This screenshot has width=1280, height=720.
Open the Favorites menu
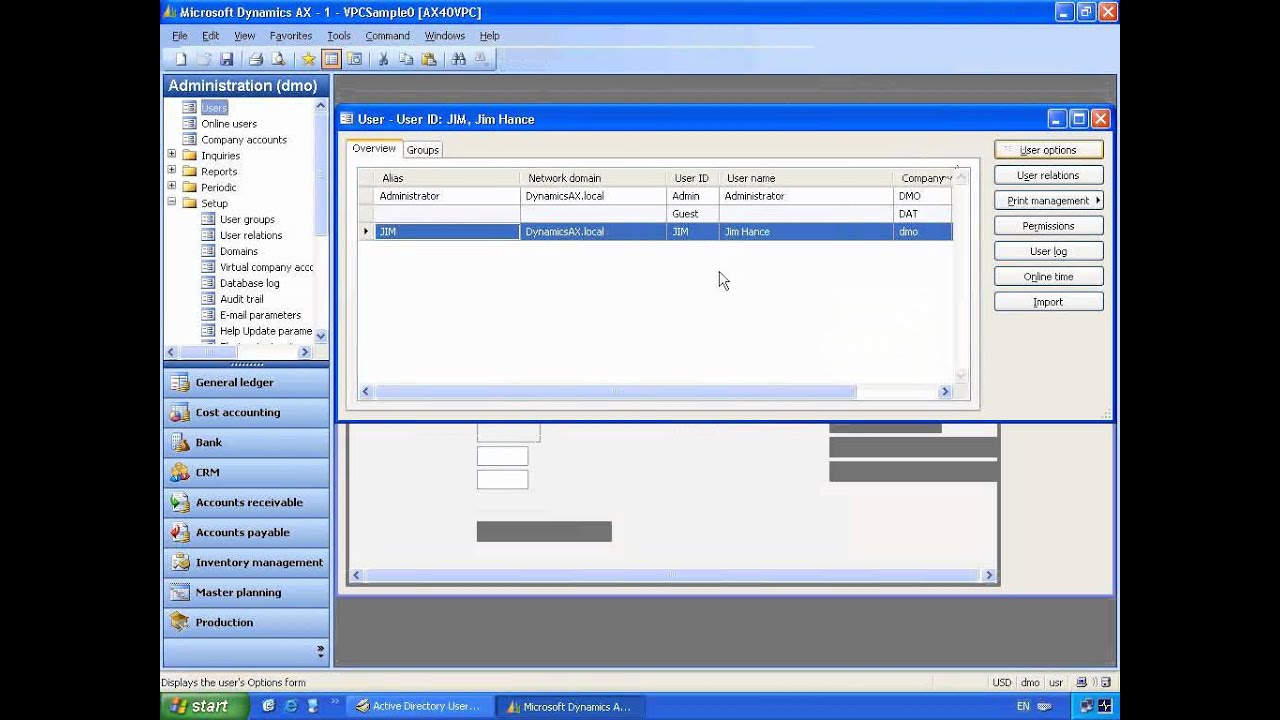tap(290, 35)
